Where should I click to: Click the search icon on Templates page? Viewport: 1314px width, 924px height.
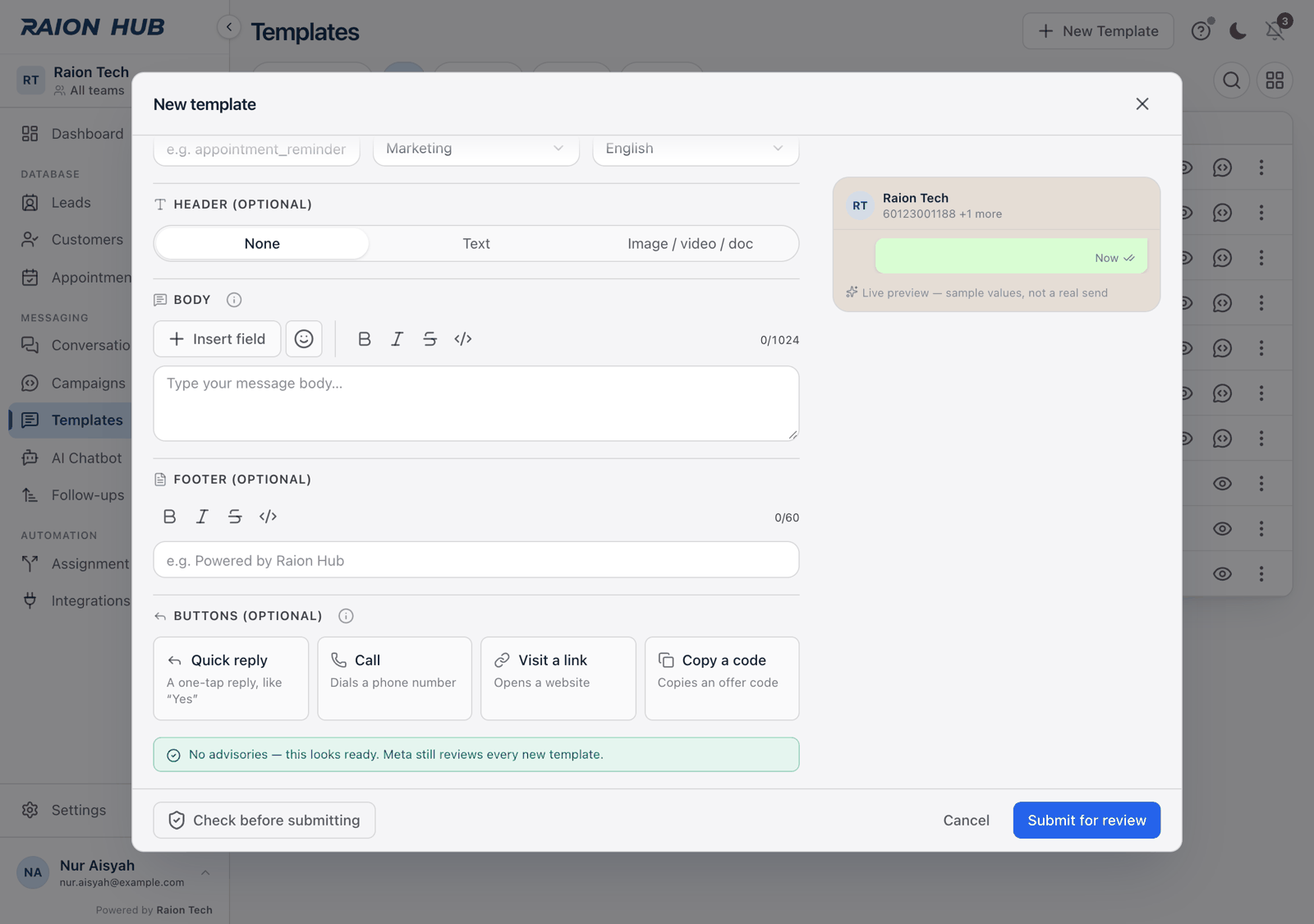point(1232,80)
